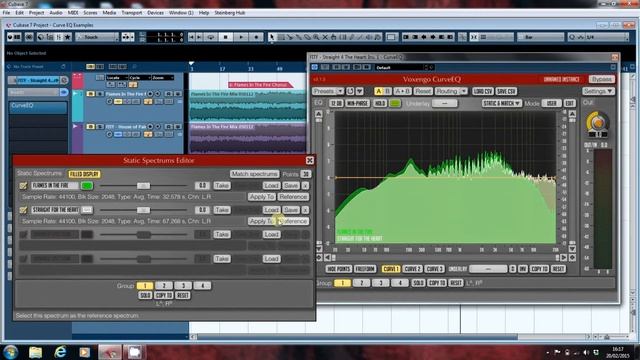
Task: Open the Audio menu
Action: (56, 13)
